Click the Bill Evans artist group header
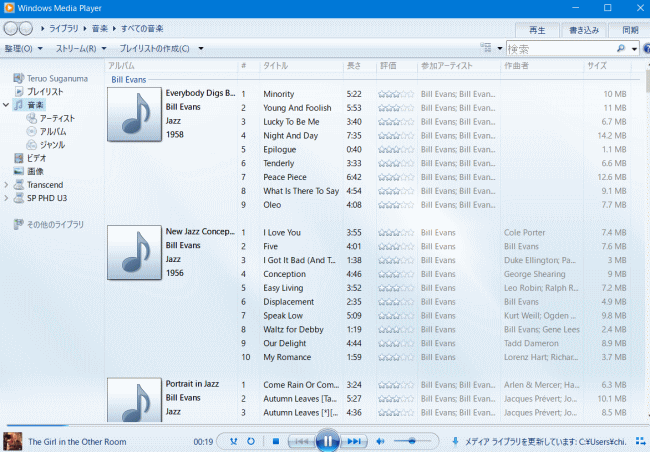Viewport: 650px width, 452px height. [x=129, y=79]
